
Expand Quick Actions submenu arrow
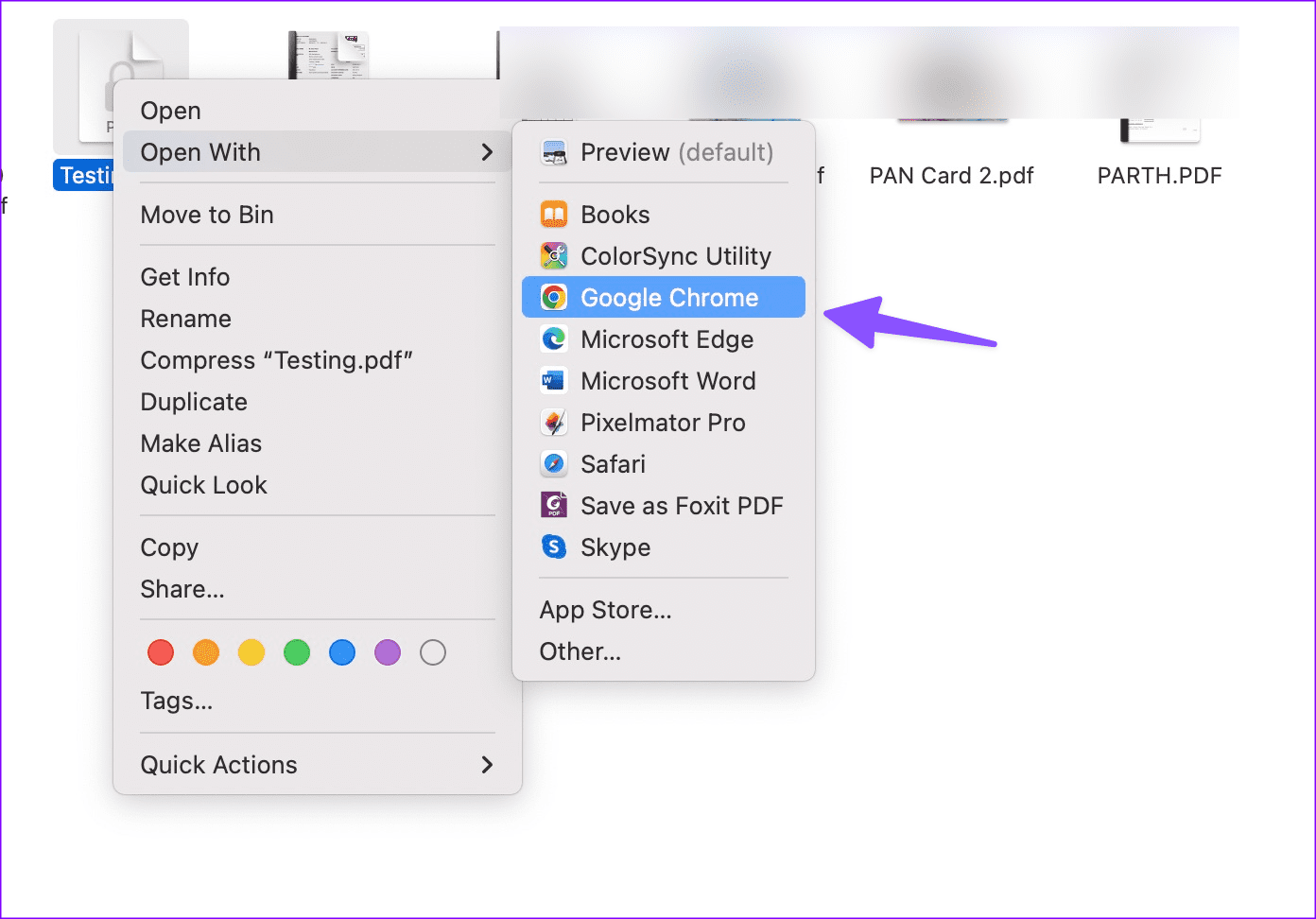(487, 765)
